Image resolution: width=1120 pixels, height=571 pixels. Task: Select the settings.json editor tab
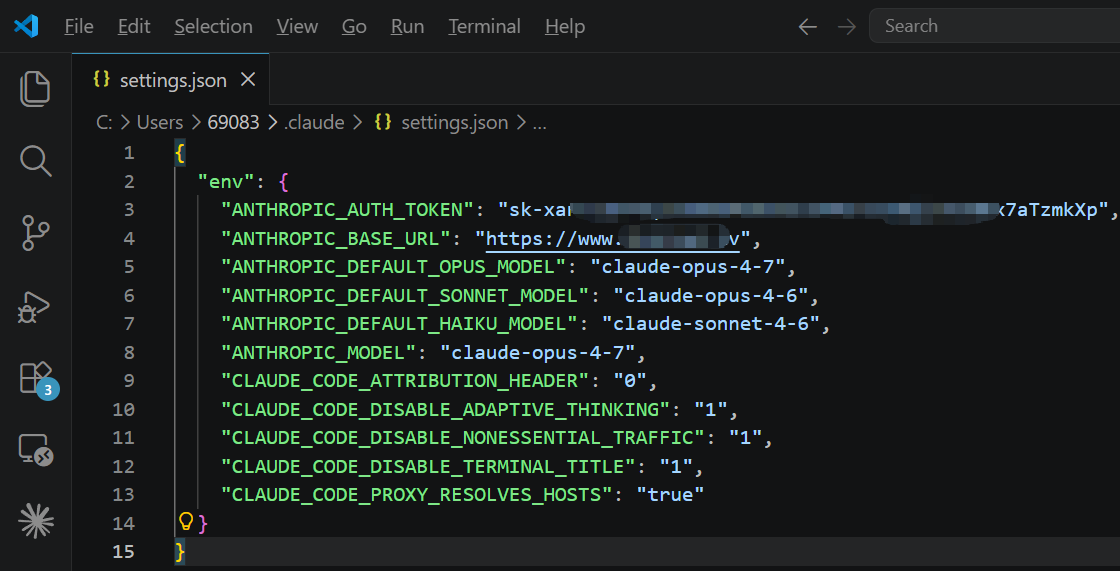tap(171, 79)
